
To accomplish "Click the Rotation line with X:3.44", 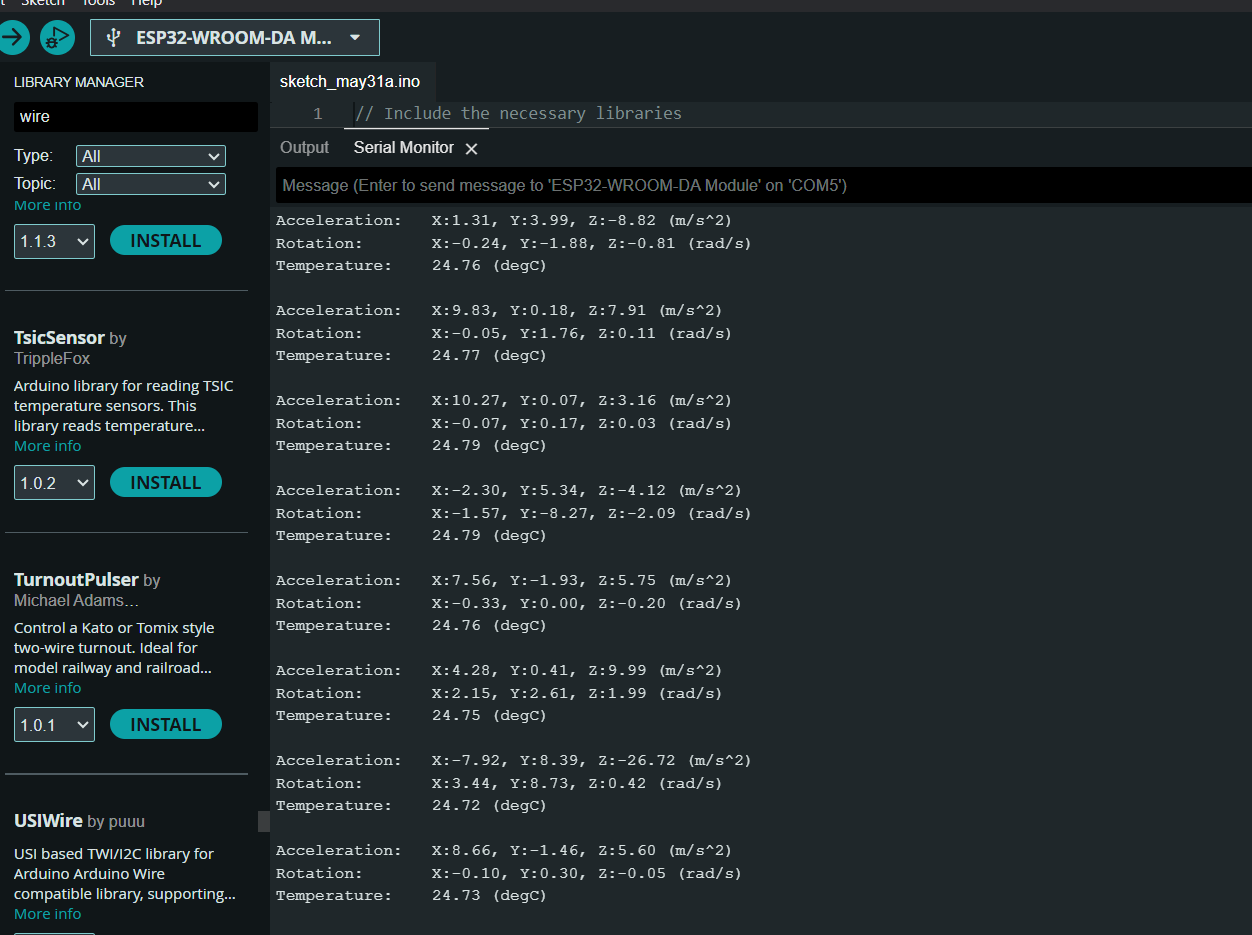I will point(498,783).
